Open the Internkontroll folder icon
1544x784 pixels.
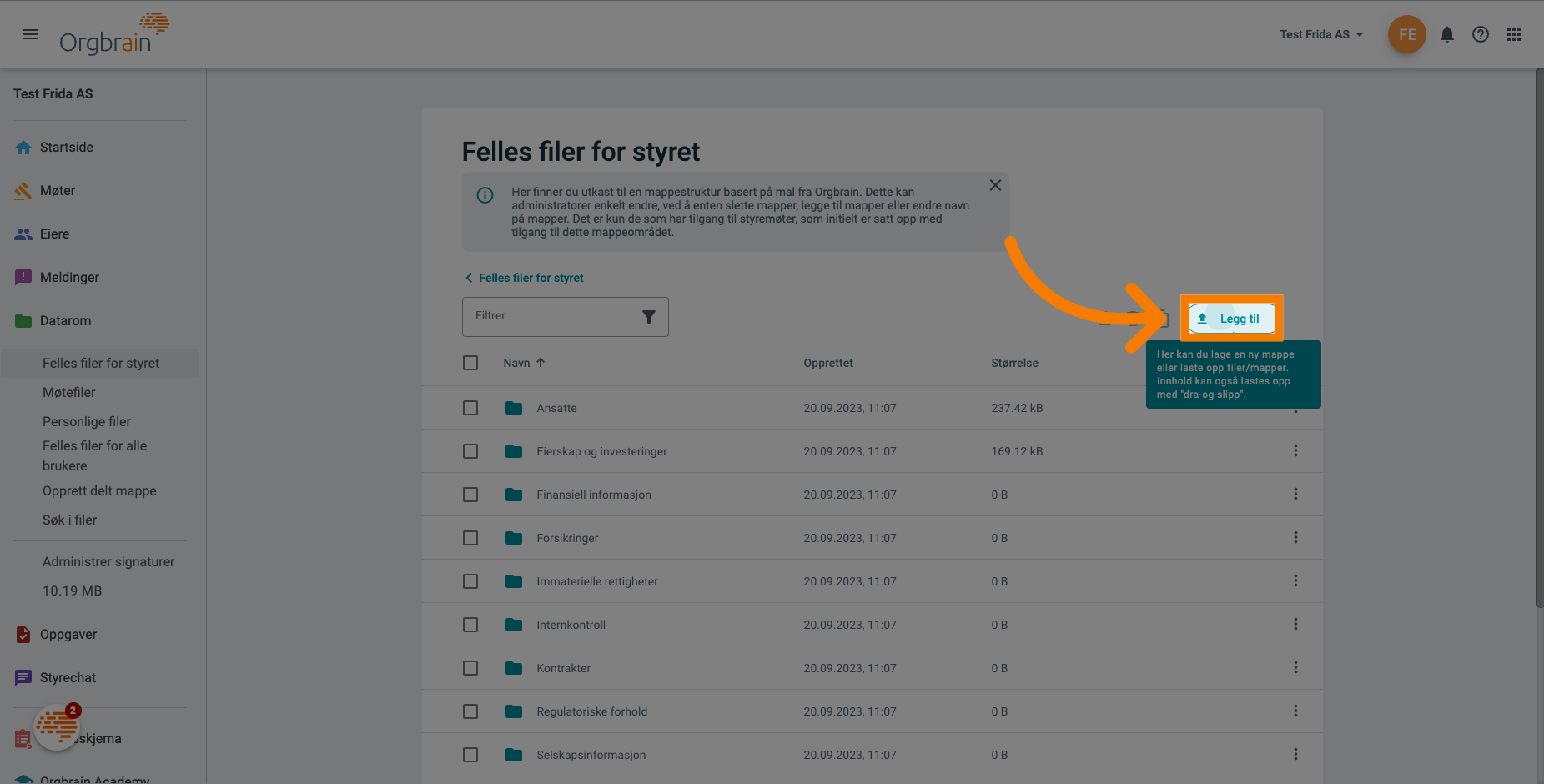(x=514, y=625)
